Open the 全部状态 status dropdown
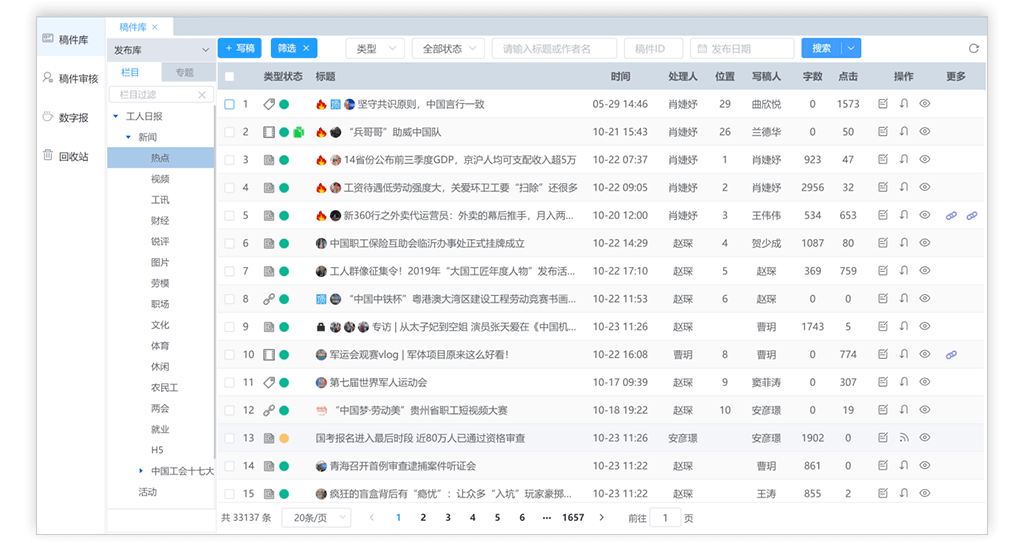 (448, 48)
